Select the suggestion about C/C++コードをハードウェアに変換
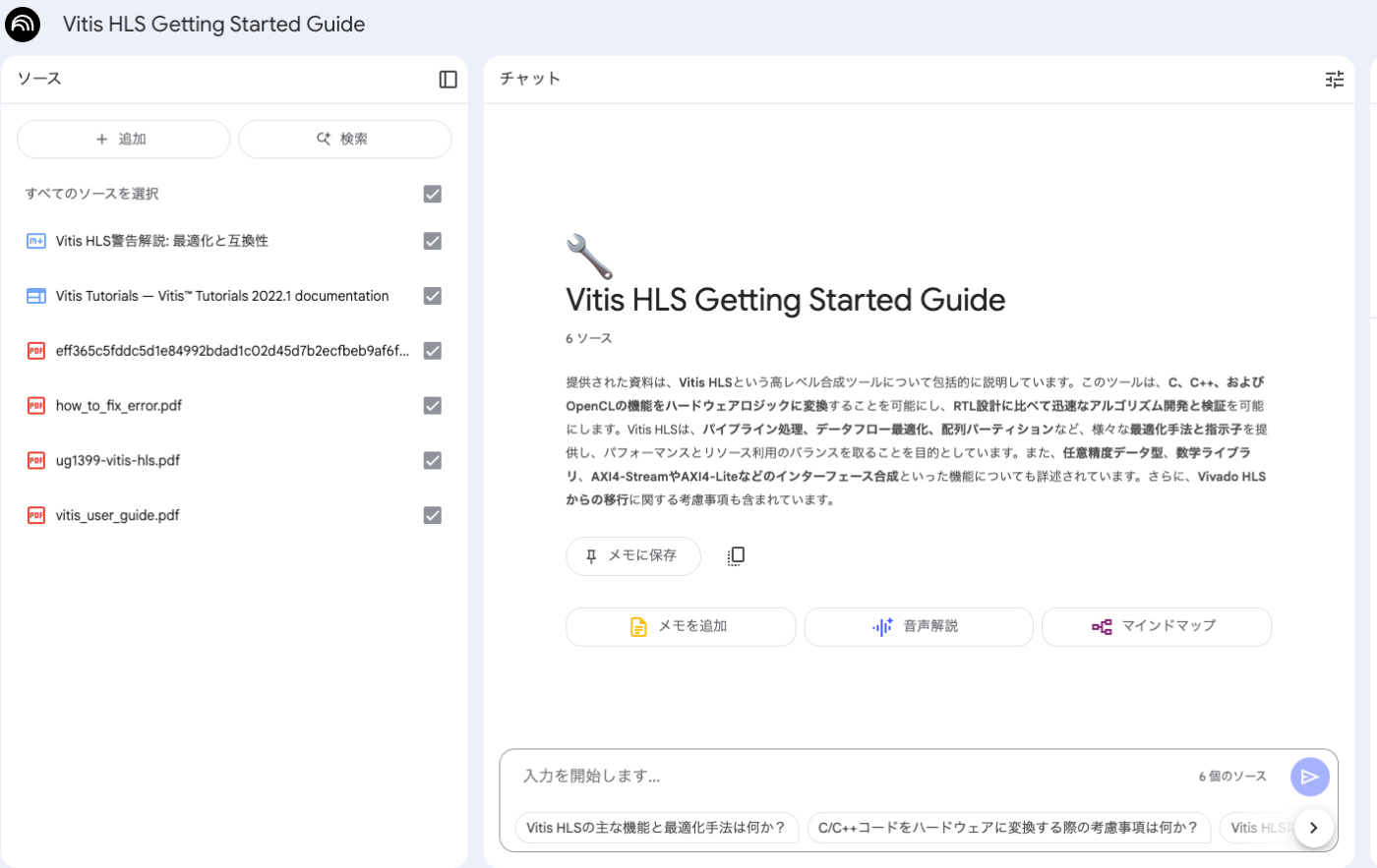 (x=1008, y=828)
